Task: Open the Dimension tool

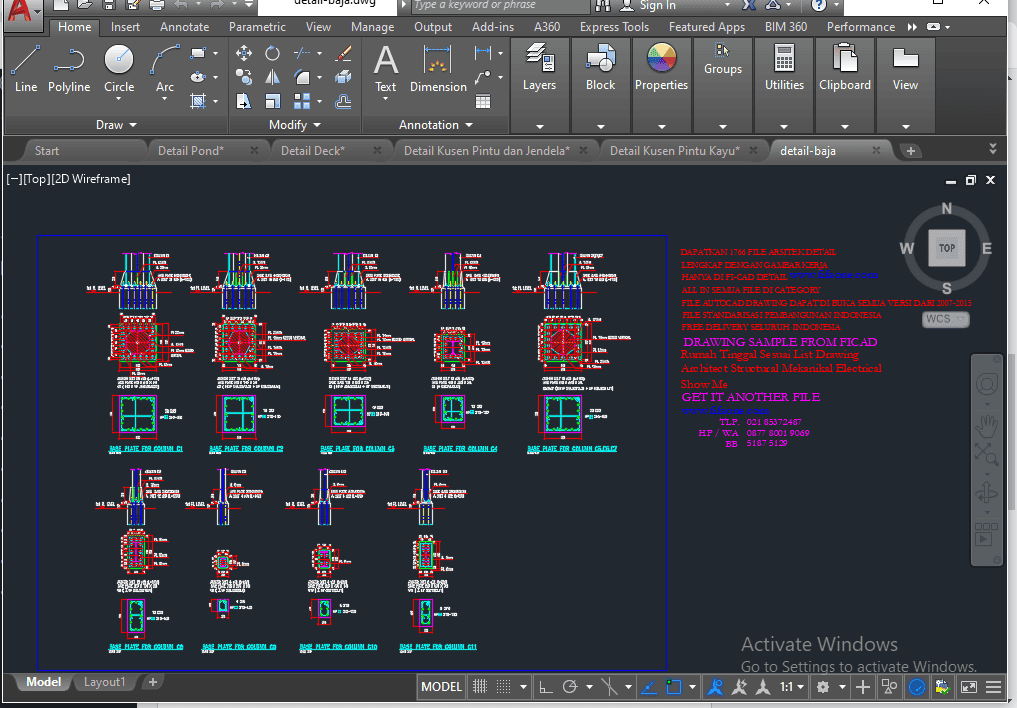Action: coord(438,68)
